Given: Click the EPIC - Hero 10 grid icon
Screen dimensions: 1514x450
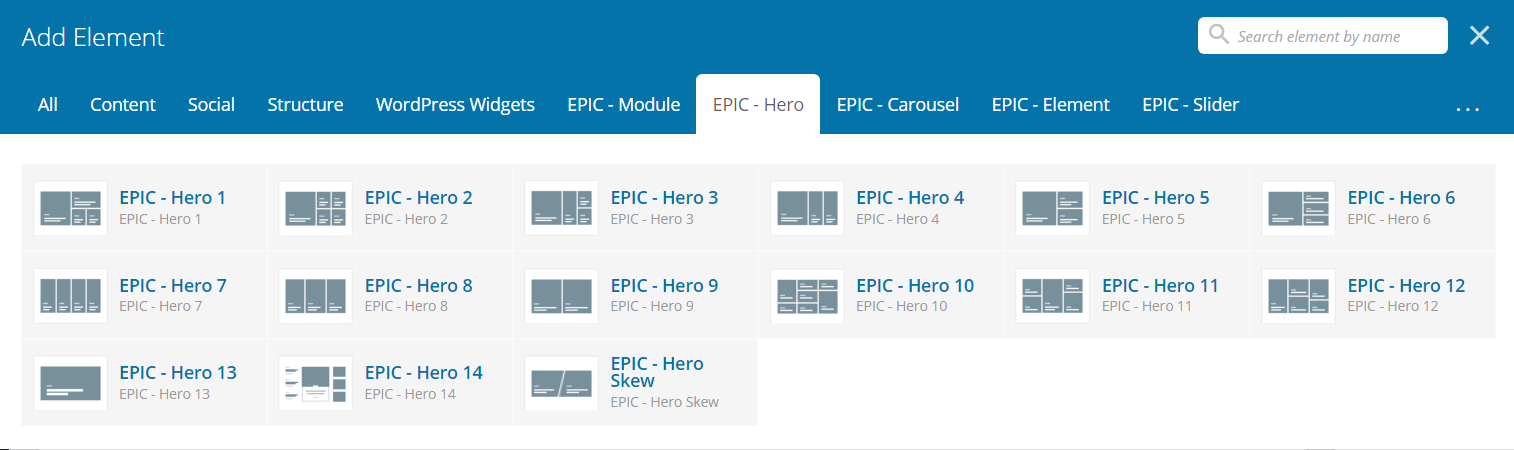Looking at the screenshot, I should tap(807, 296).
